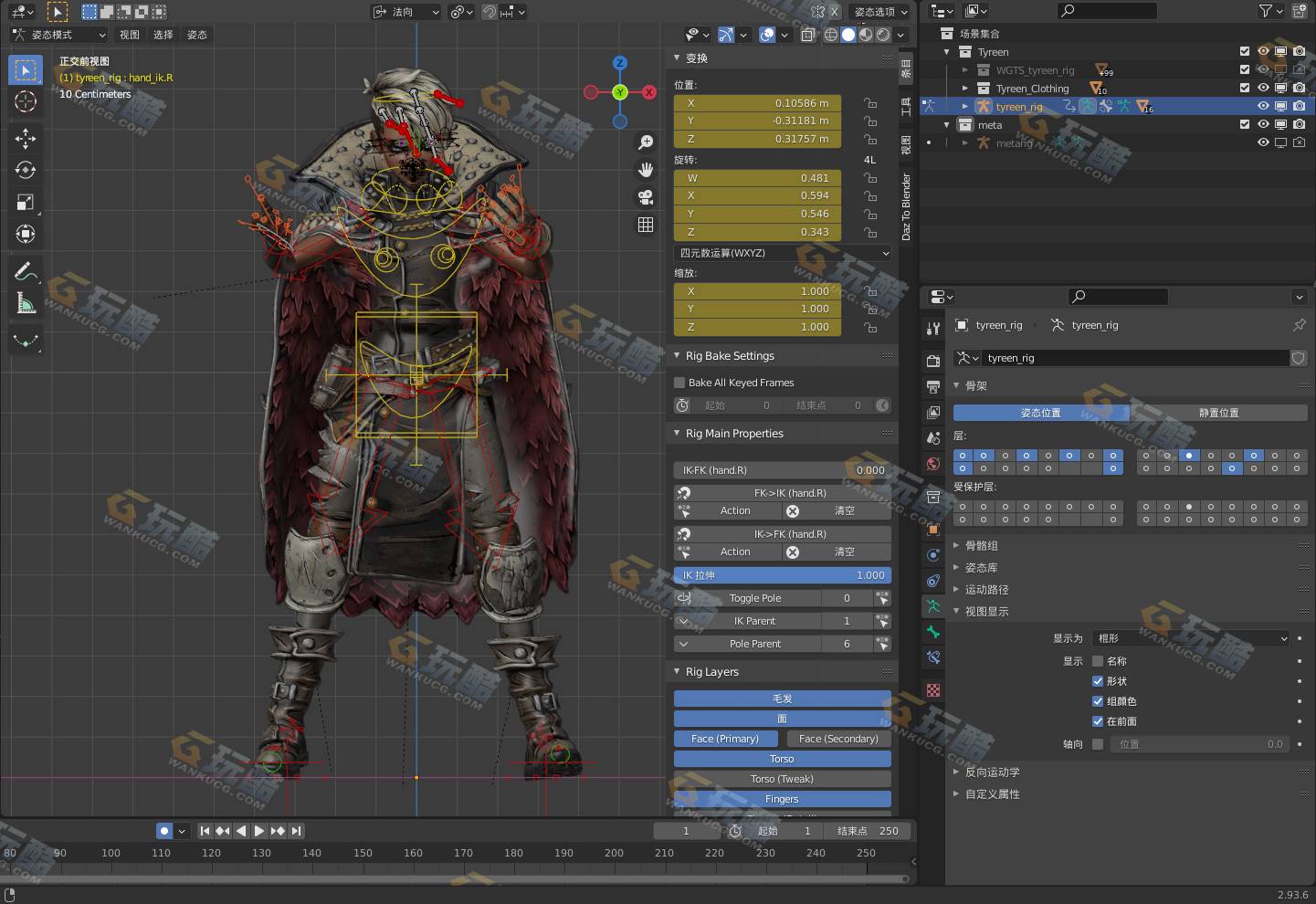Uncheck the 组颜色 (Group Colors) checkbox
The width and height of the screenshot is (1316, 904).
[x=1098, y=701]
